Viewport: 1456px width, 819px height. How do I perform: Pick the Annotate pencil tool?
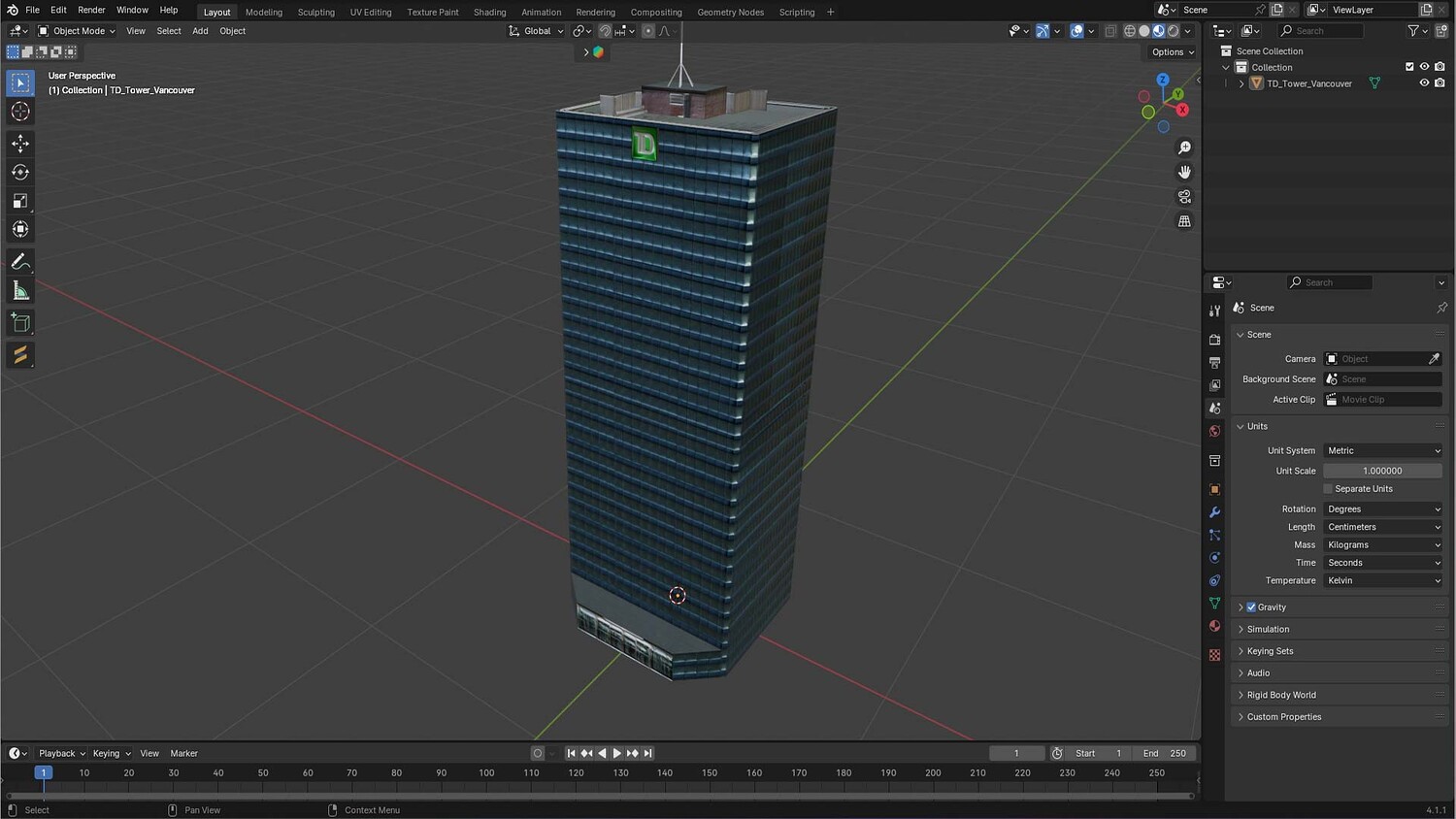click(x=20, y=262)
